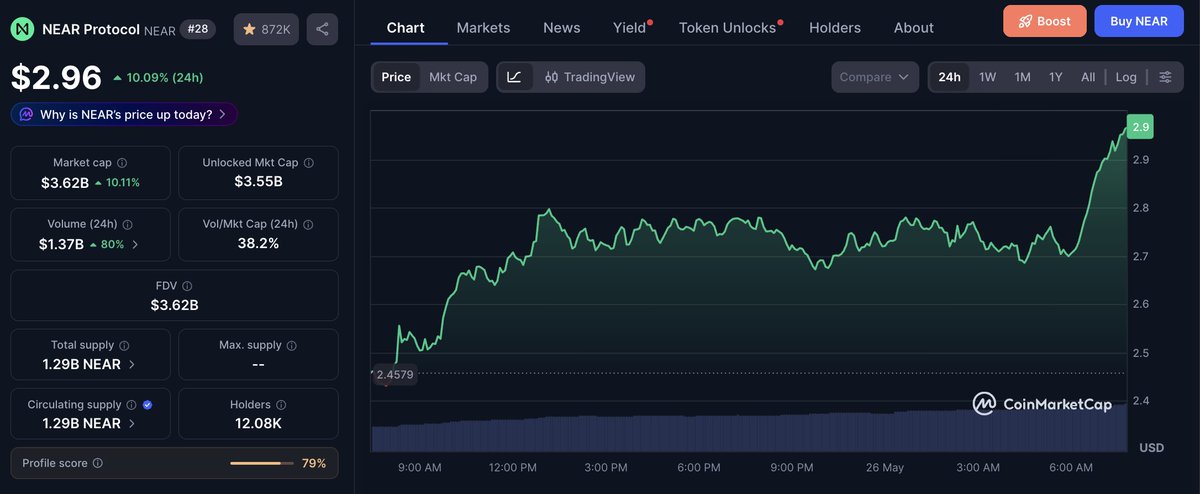Click info icon beside Max. supply
This screenshot has height=494, width=1200.
(x=292, y=345)
